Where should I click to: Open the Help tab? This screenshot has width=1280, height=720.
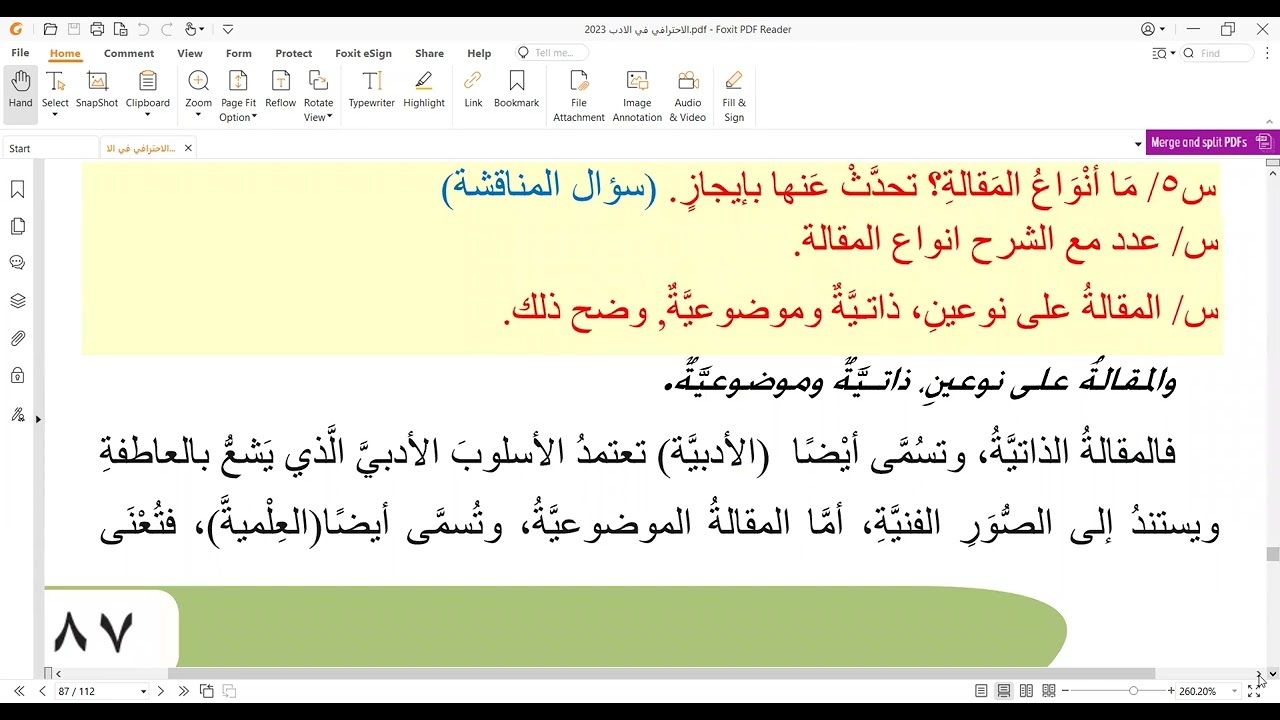point(479,53)
